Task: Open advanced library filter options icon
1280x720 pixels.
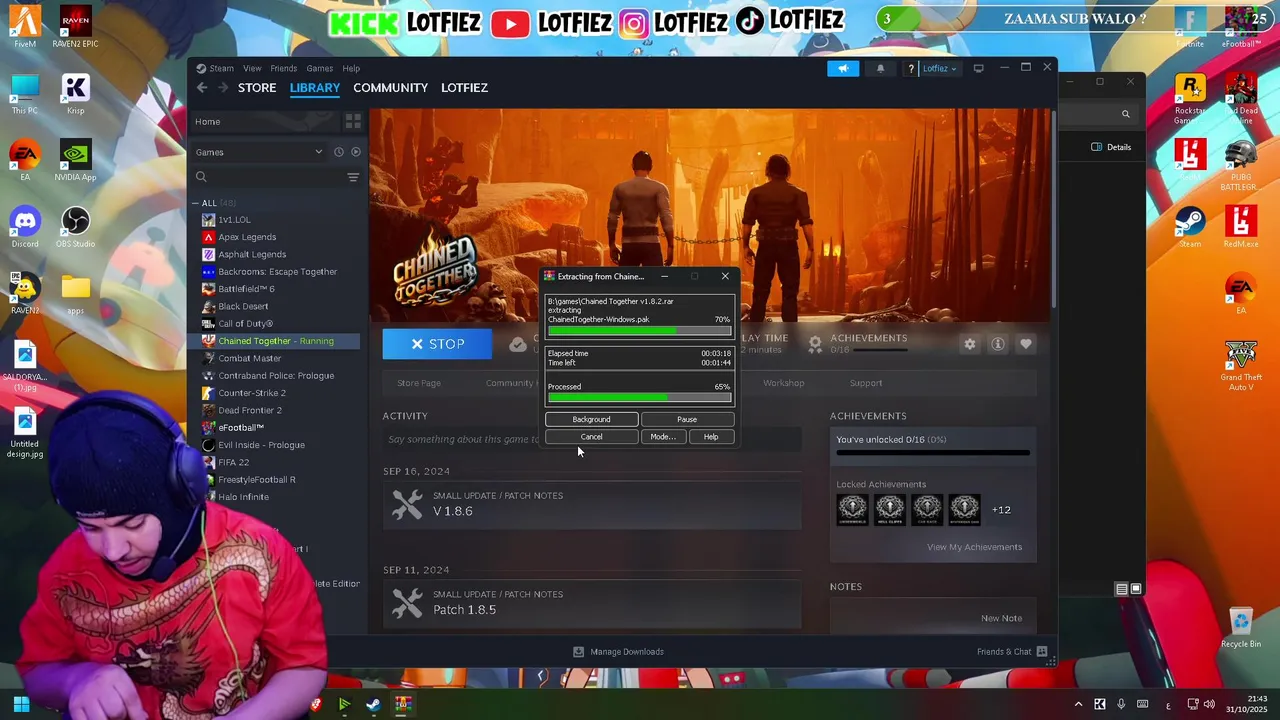Action: (x=353, y=177)
